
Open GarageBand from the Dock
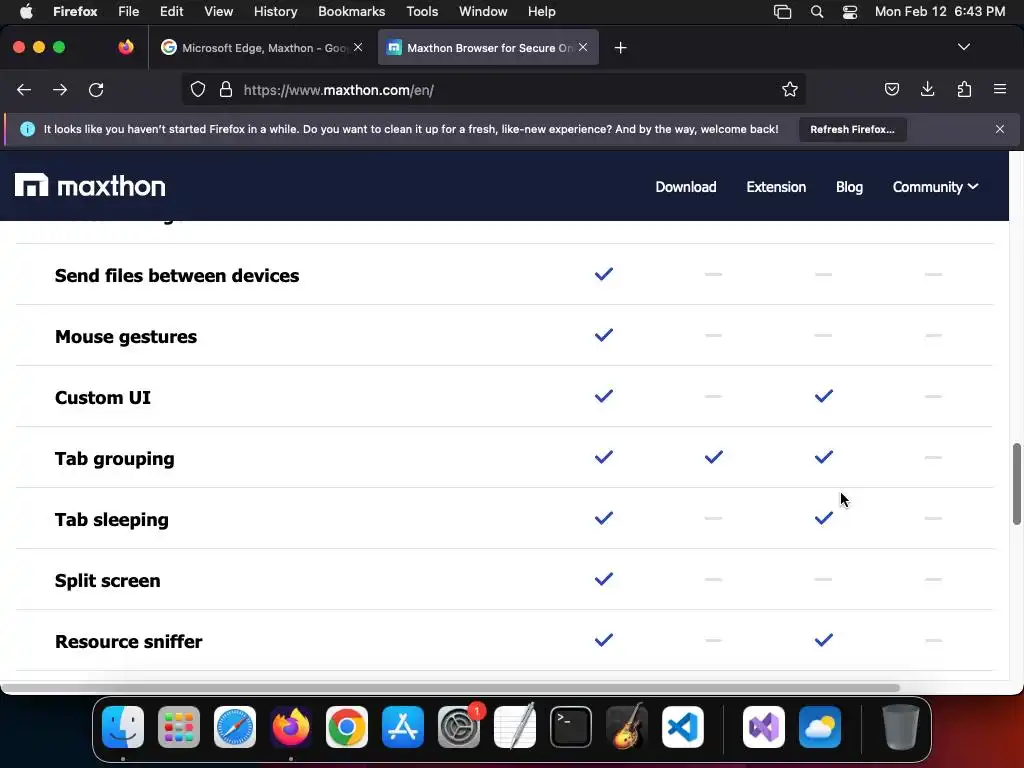(627, 727)
